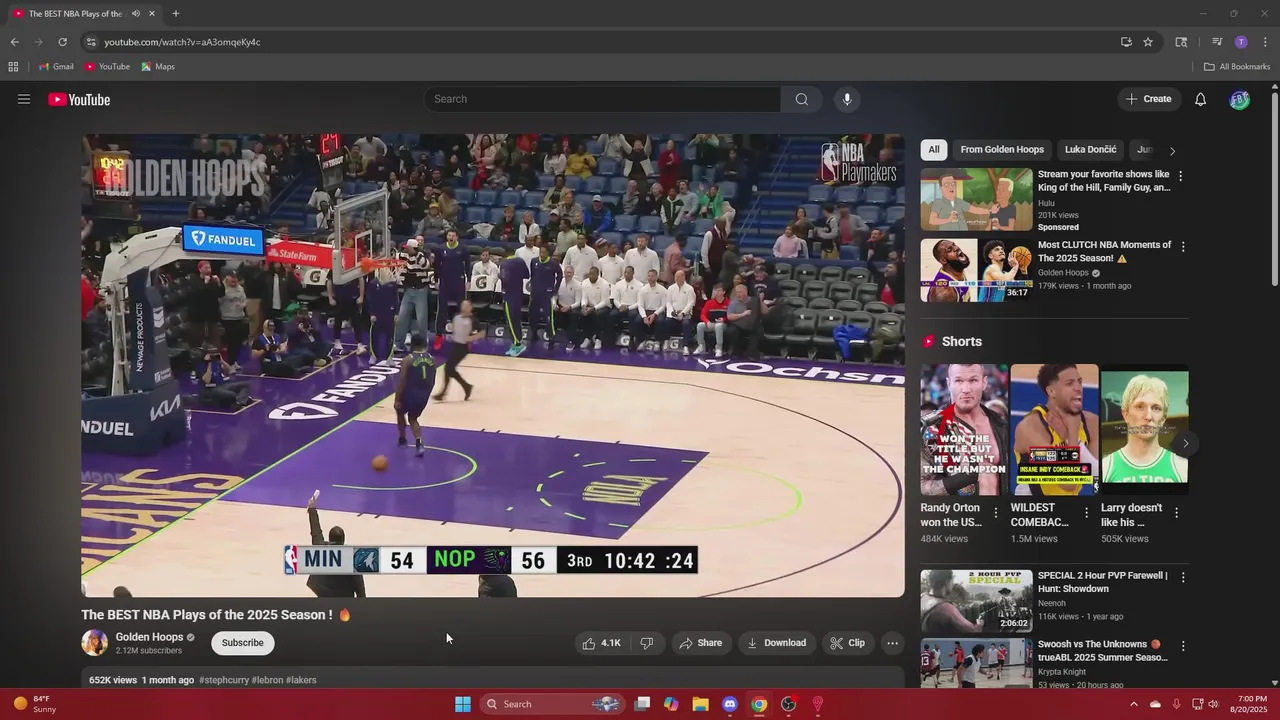1280x720 pixels.
Task: Open options for SPECIAL 2 Hour PVP video
Action: [1182, 577]
